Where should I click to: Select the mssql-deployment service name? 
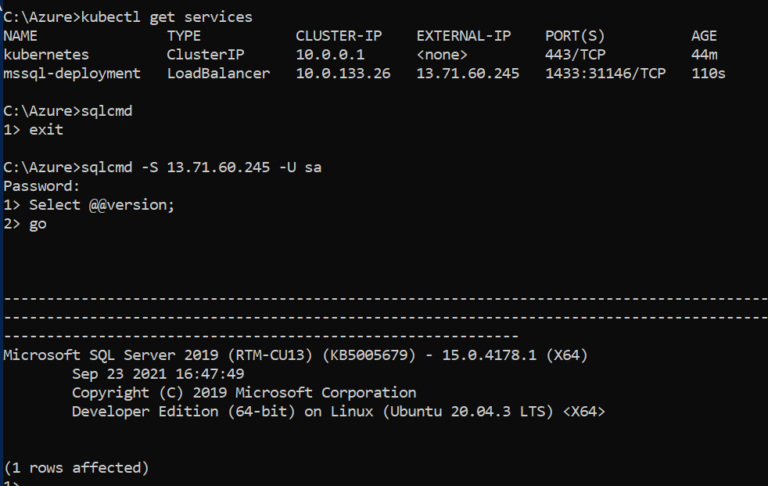click(x=72, y=73)
